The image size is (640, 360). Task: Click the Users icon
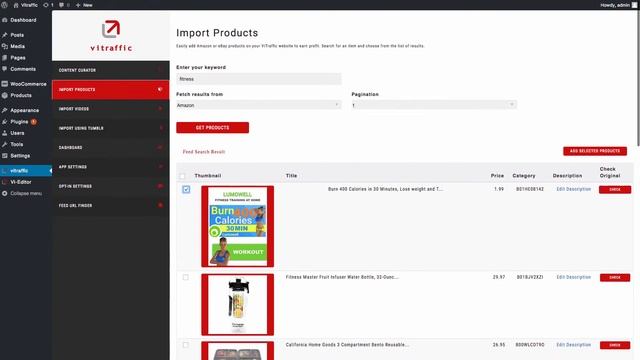(5, 133)
